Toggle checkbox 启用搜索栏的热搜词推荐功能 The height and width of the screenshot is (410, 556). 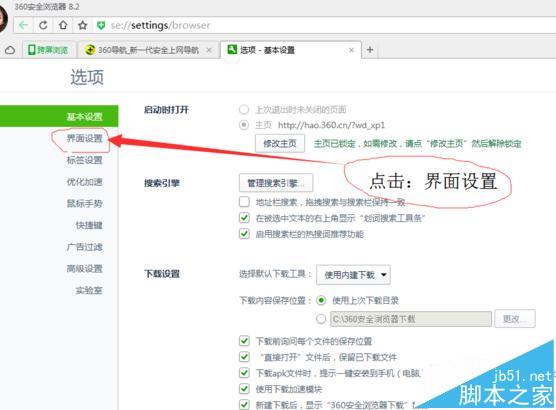click(x=244, y=234)
